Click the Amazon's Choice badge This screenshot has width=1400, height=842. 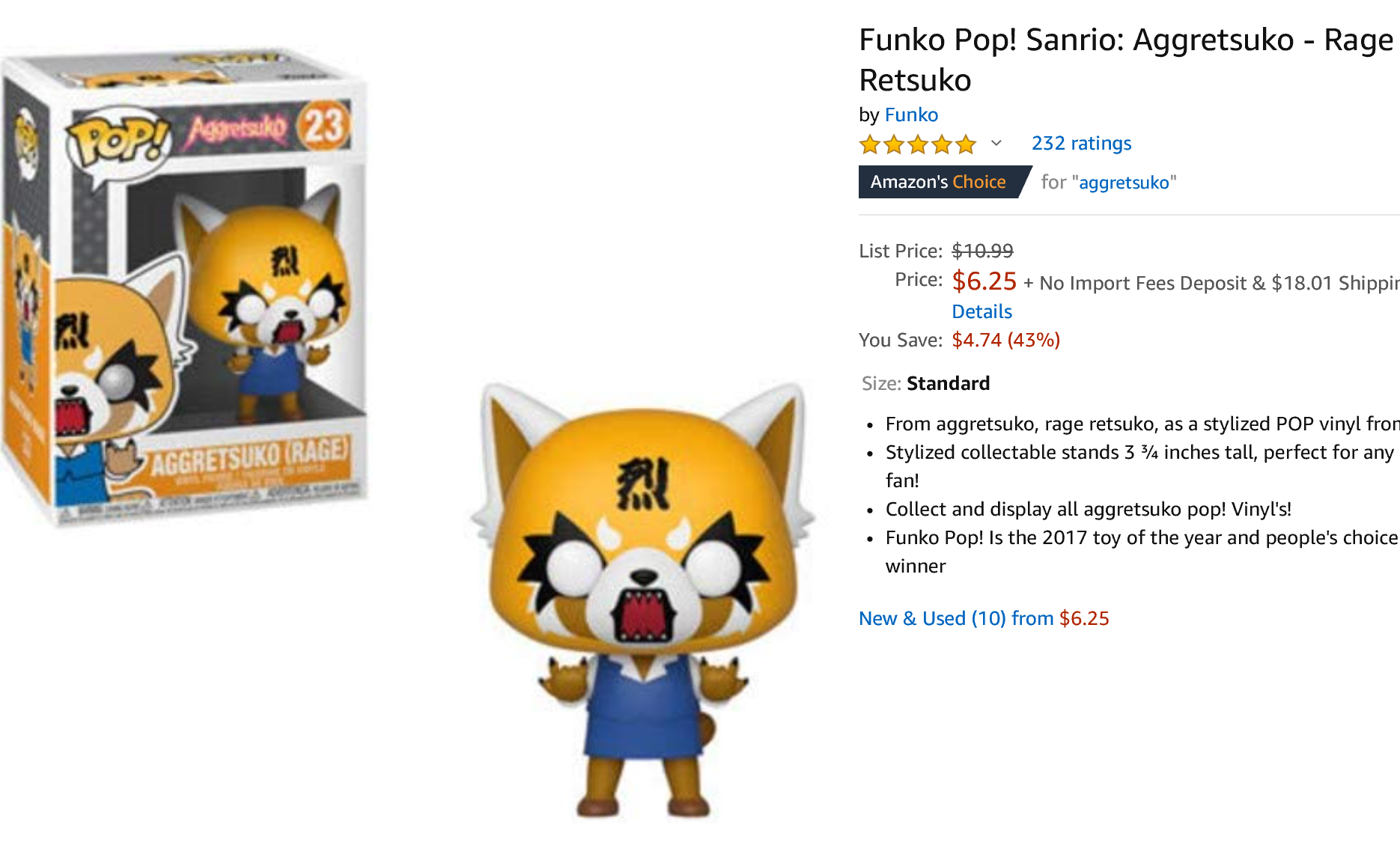coord(938,182)
